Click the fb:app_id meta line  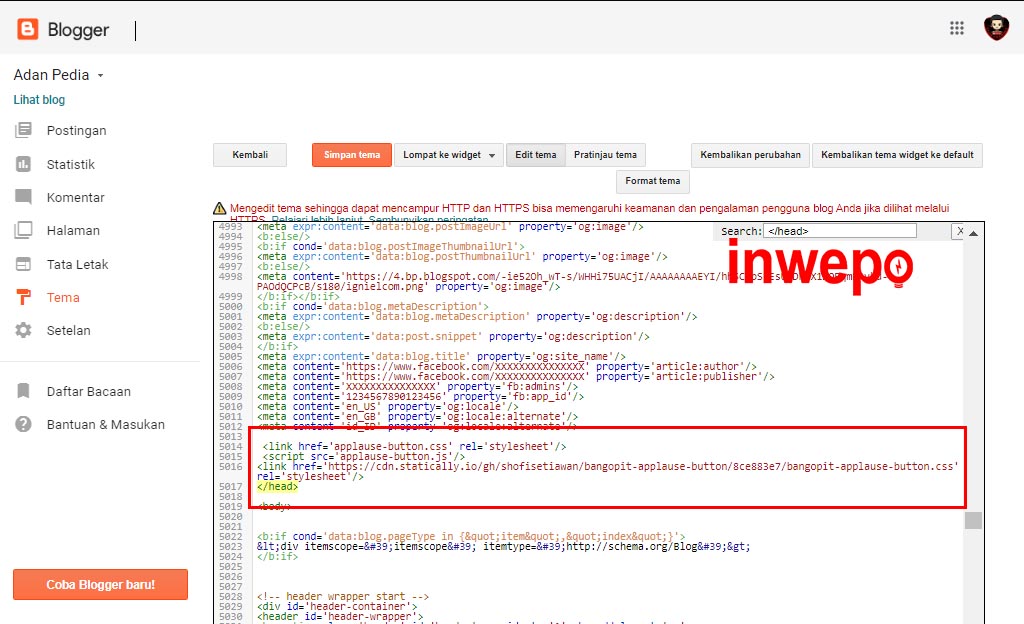click(x=421, y=396)
